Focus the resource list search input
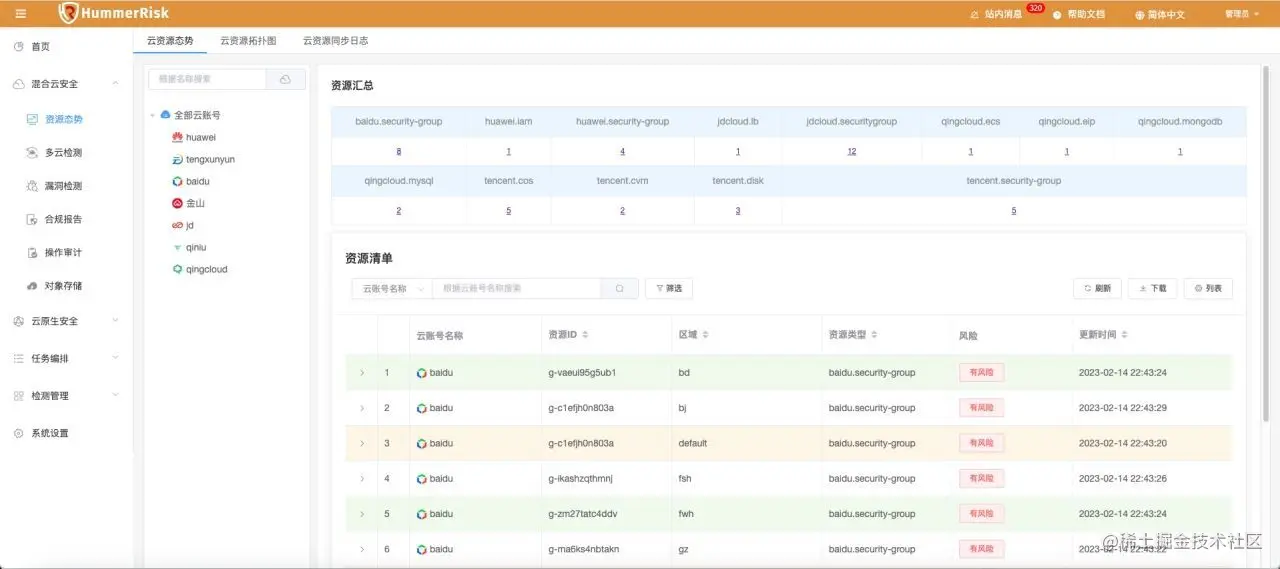 coord(516,288)
